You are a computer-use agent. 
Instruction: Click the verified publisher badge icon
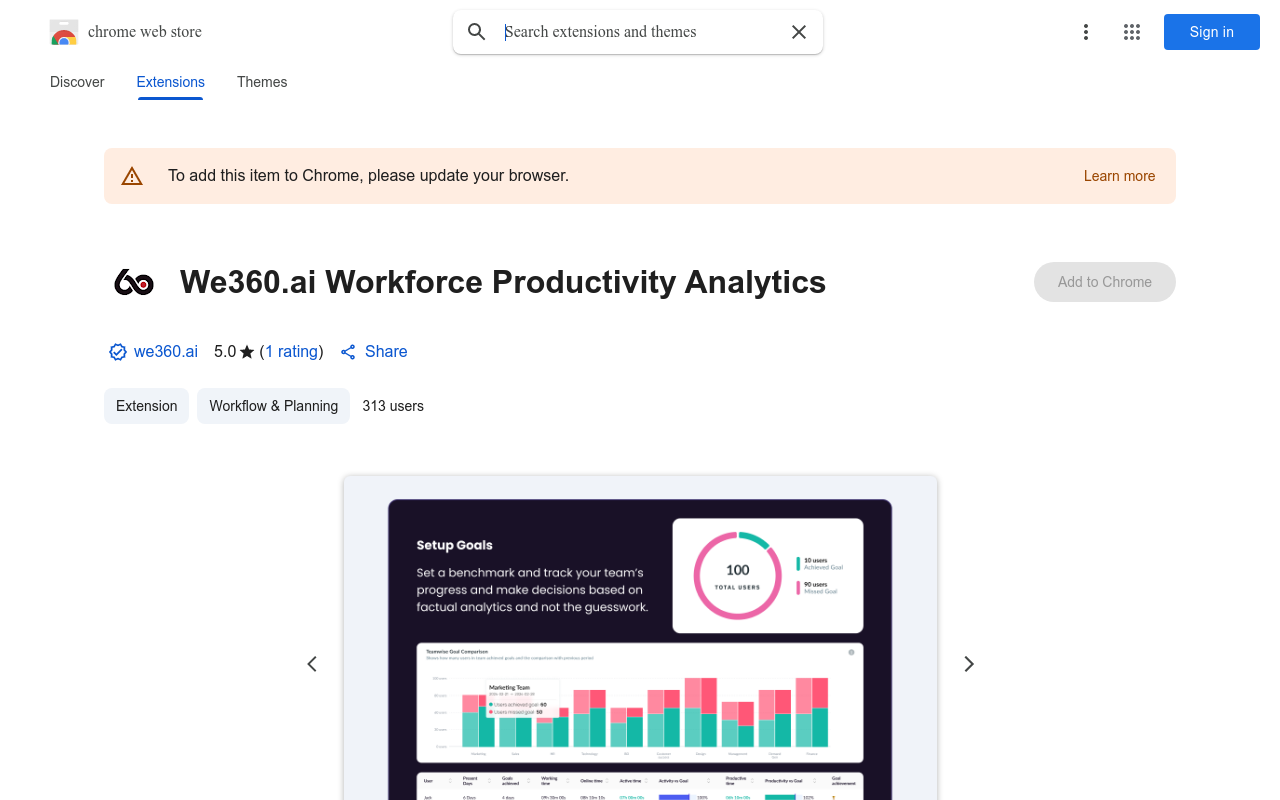click(118, 352)
